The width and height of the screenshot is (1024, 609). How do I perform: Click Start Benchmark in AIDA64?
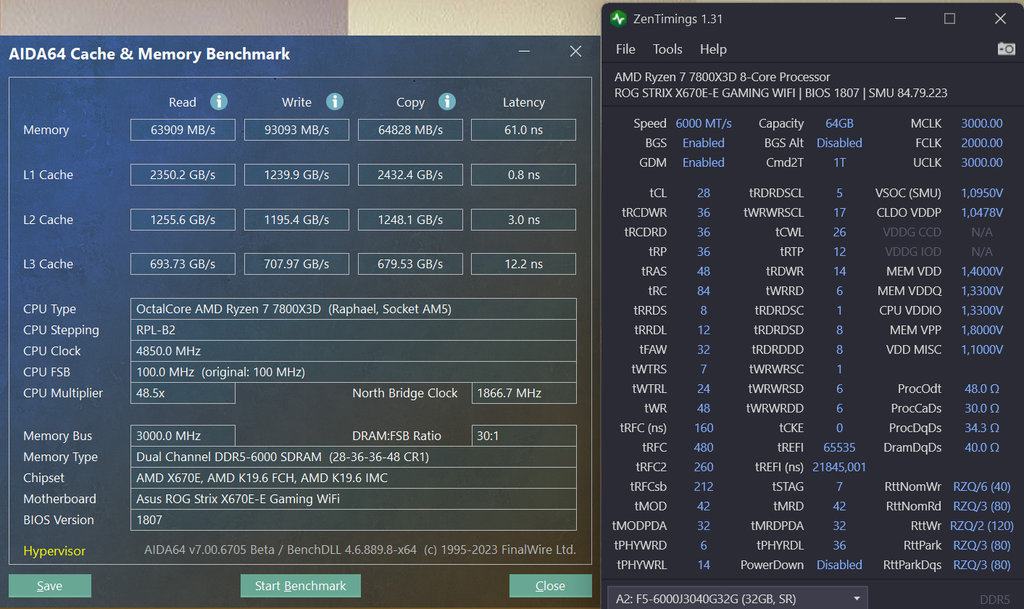click(x=300, y=586)
